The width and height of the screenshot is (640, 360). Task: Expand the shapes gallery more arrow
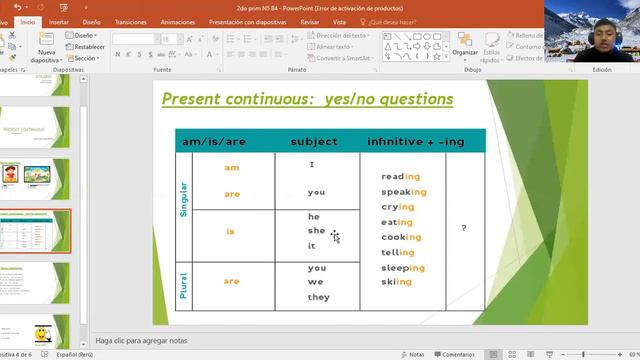point(446,57)
